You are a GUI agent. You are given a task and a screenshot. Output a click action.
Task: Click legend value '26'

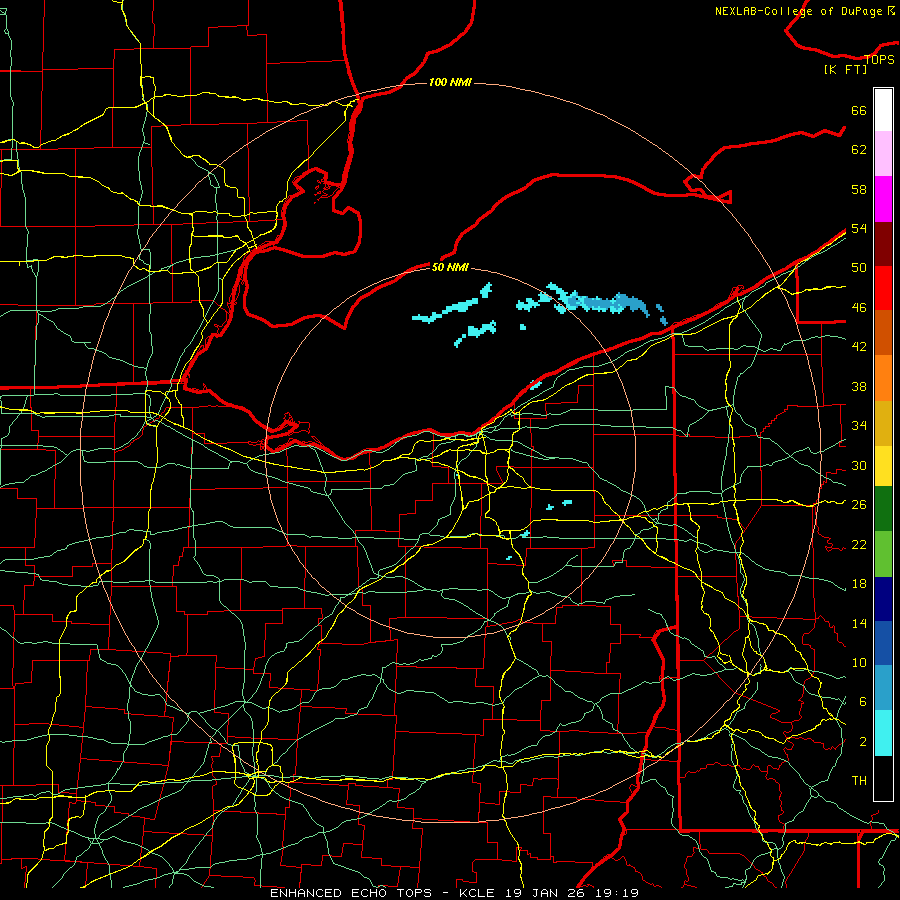pyautogui.click(x=859, y=505)
